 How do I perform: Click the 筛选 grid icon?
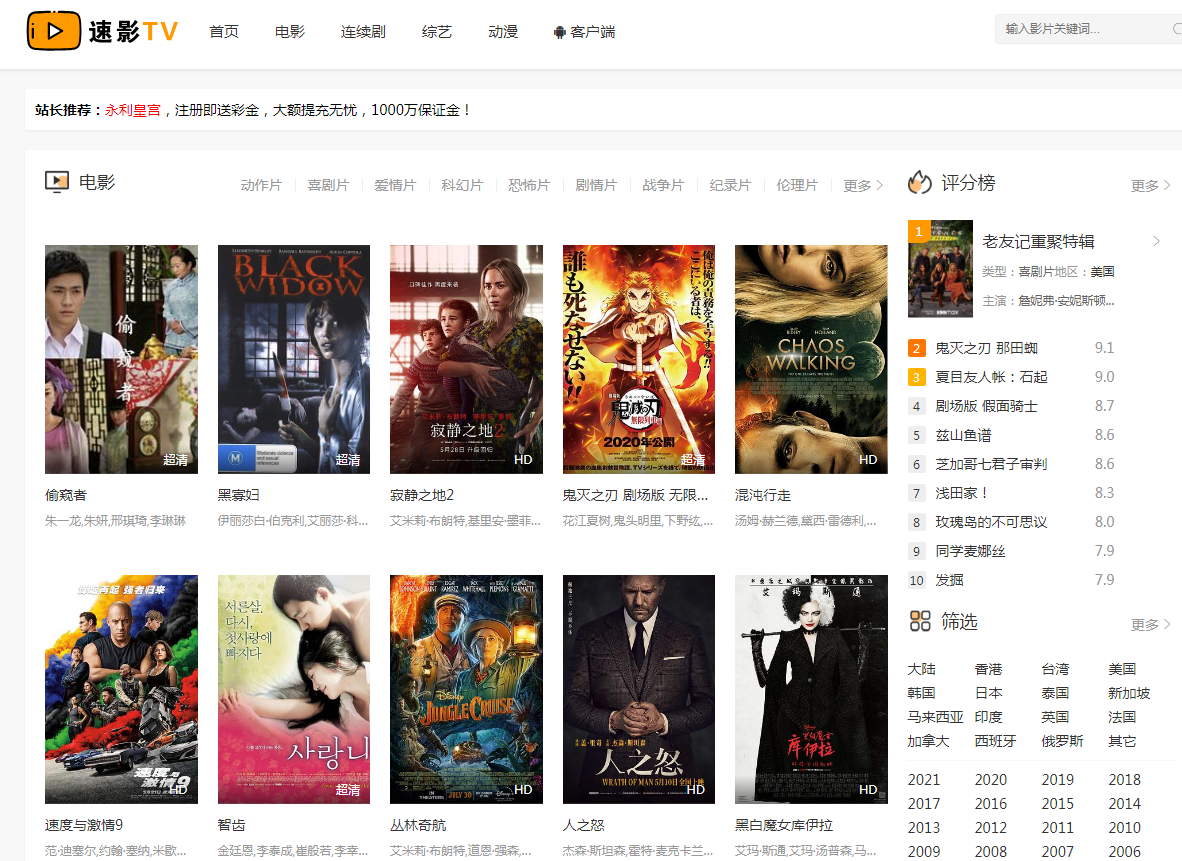click(x=920, y=621)
